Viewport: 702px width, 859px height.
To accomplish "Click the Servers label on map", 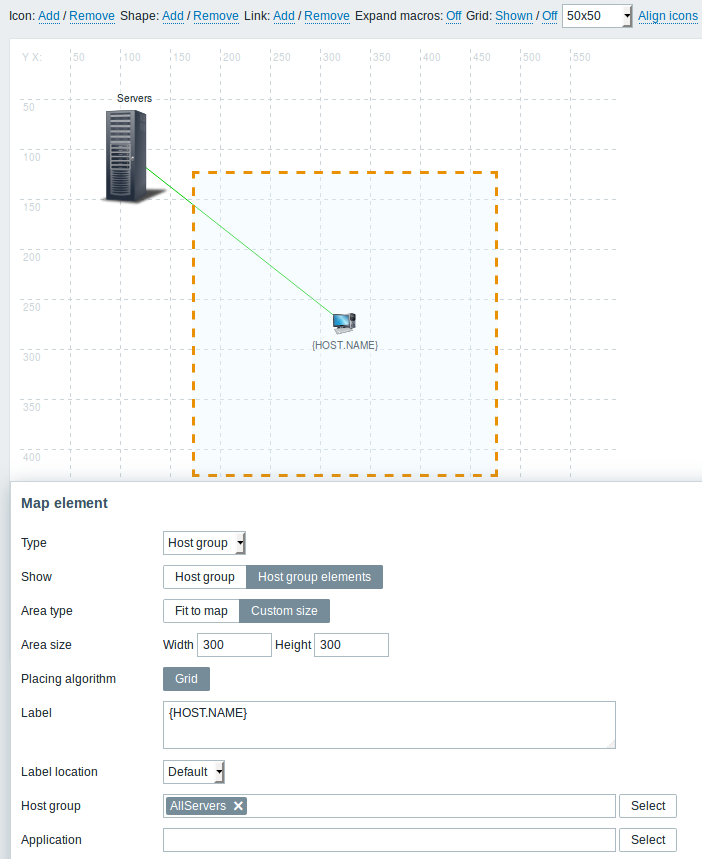I will (134, 99).
